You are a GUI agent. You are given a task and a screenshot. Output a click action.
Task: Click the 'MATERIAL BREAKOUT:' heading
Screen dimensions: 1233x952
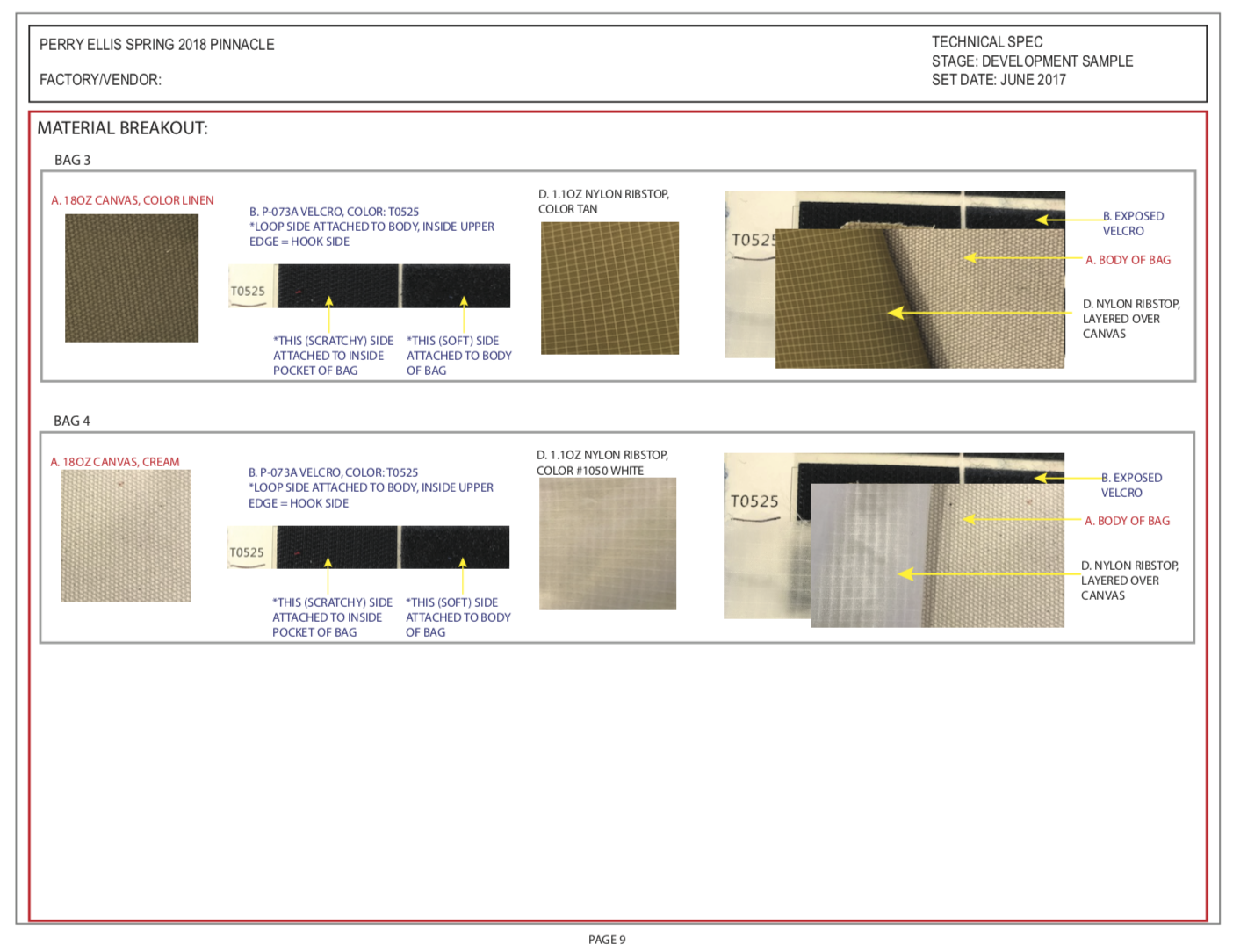(x=123, y=128)
